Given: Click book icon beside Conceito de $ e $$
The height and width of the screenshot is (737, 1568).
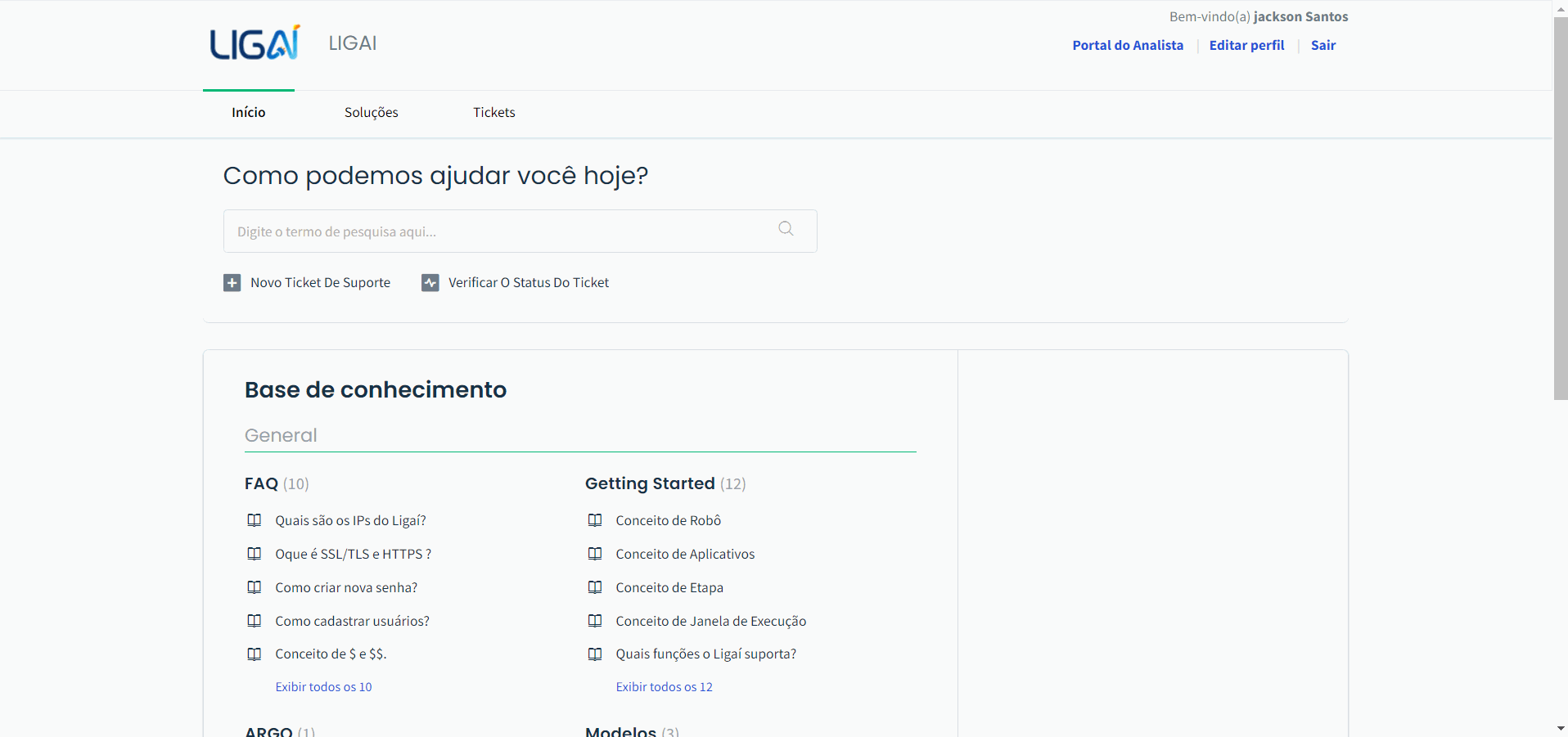Looking at the screenshot, I should 255,654.
